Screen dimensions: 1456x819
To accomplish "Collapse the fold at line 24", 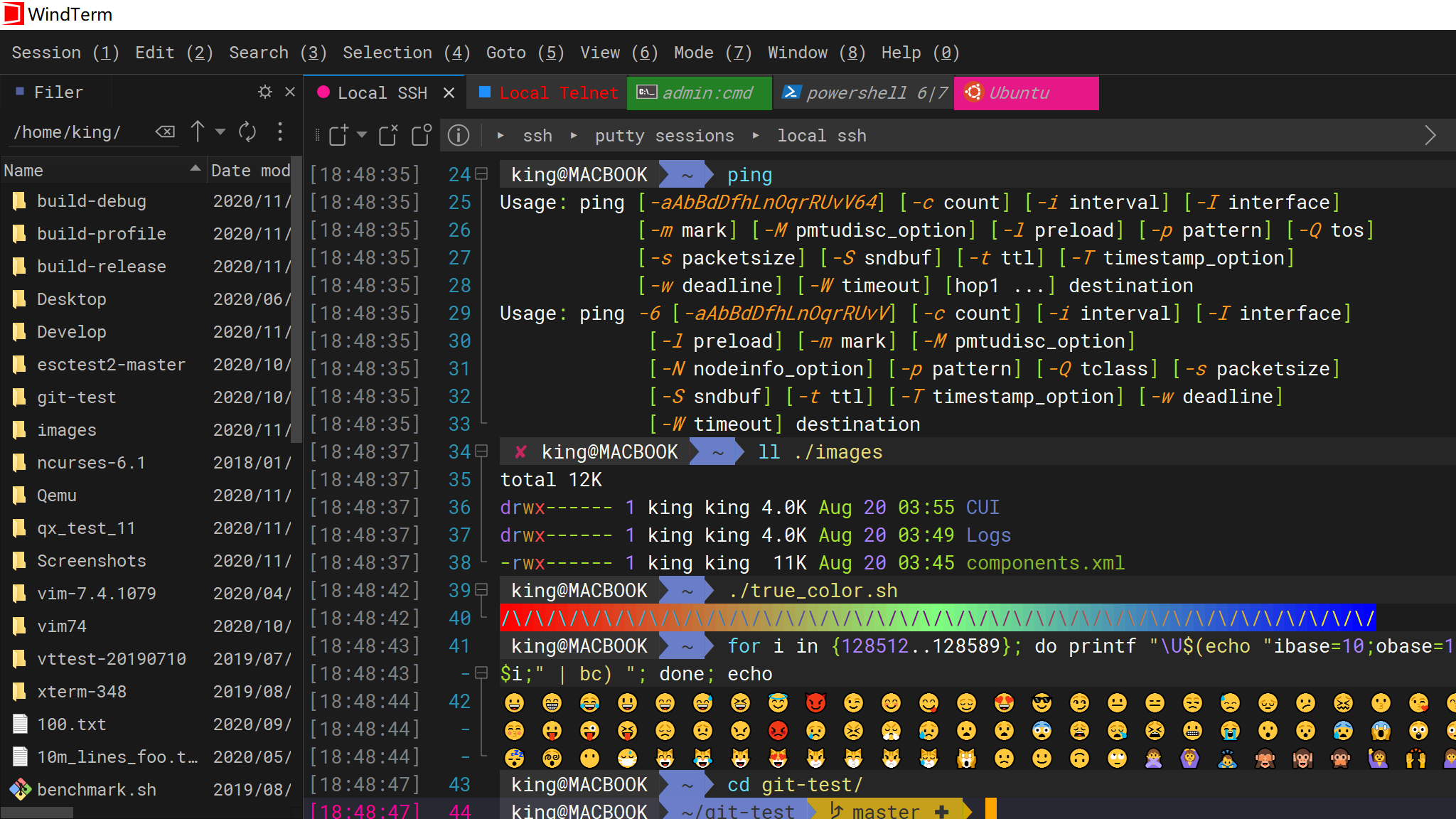I will point(481,174).
